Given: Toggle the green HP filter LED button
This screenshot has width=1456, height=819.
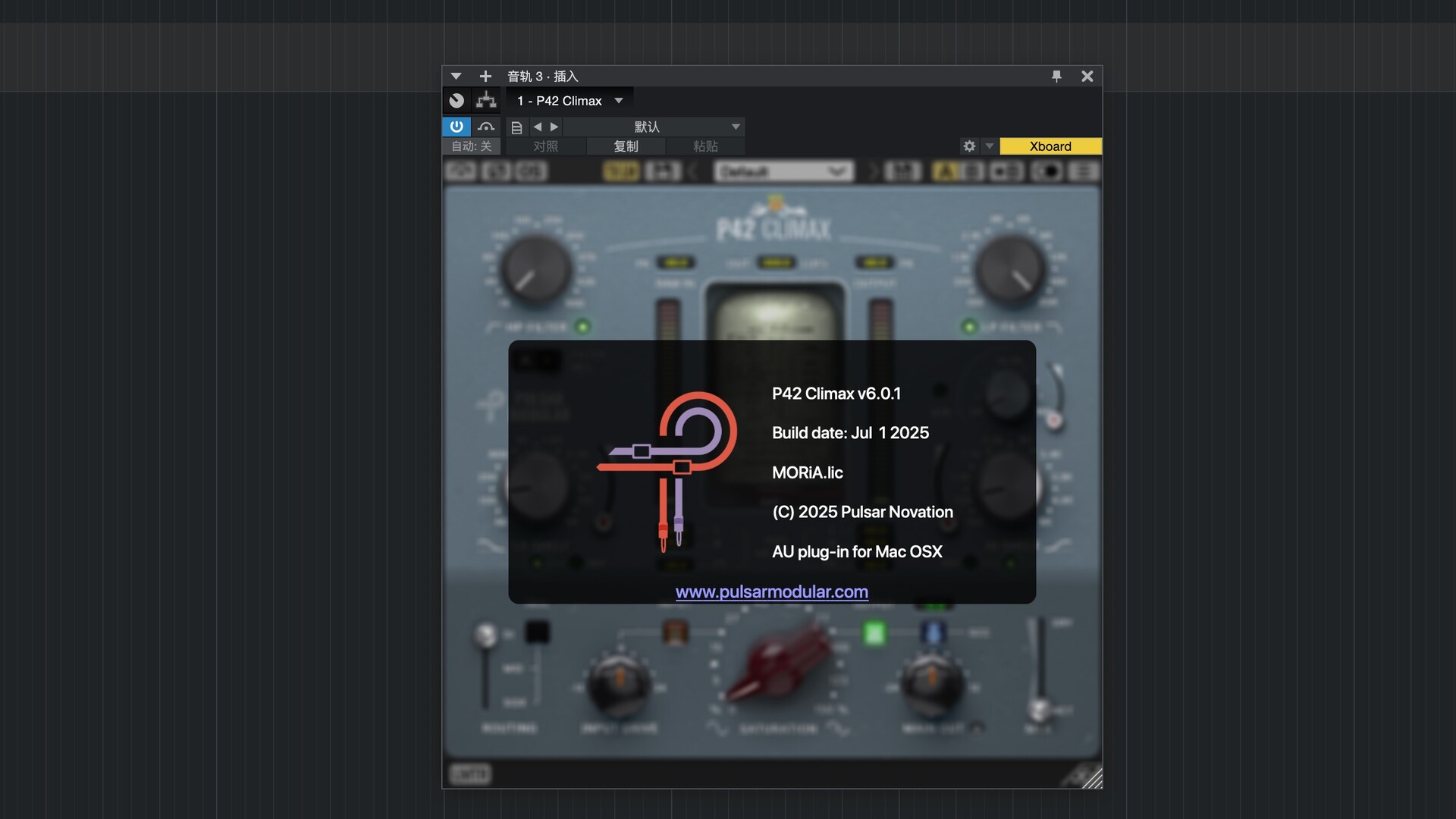Looking at the screenshot, I should pos(582,327).
